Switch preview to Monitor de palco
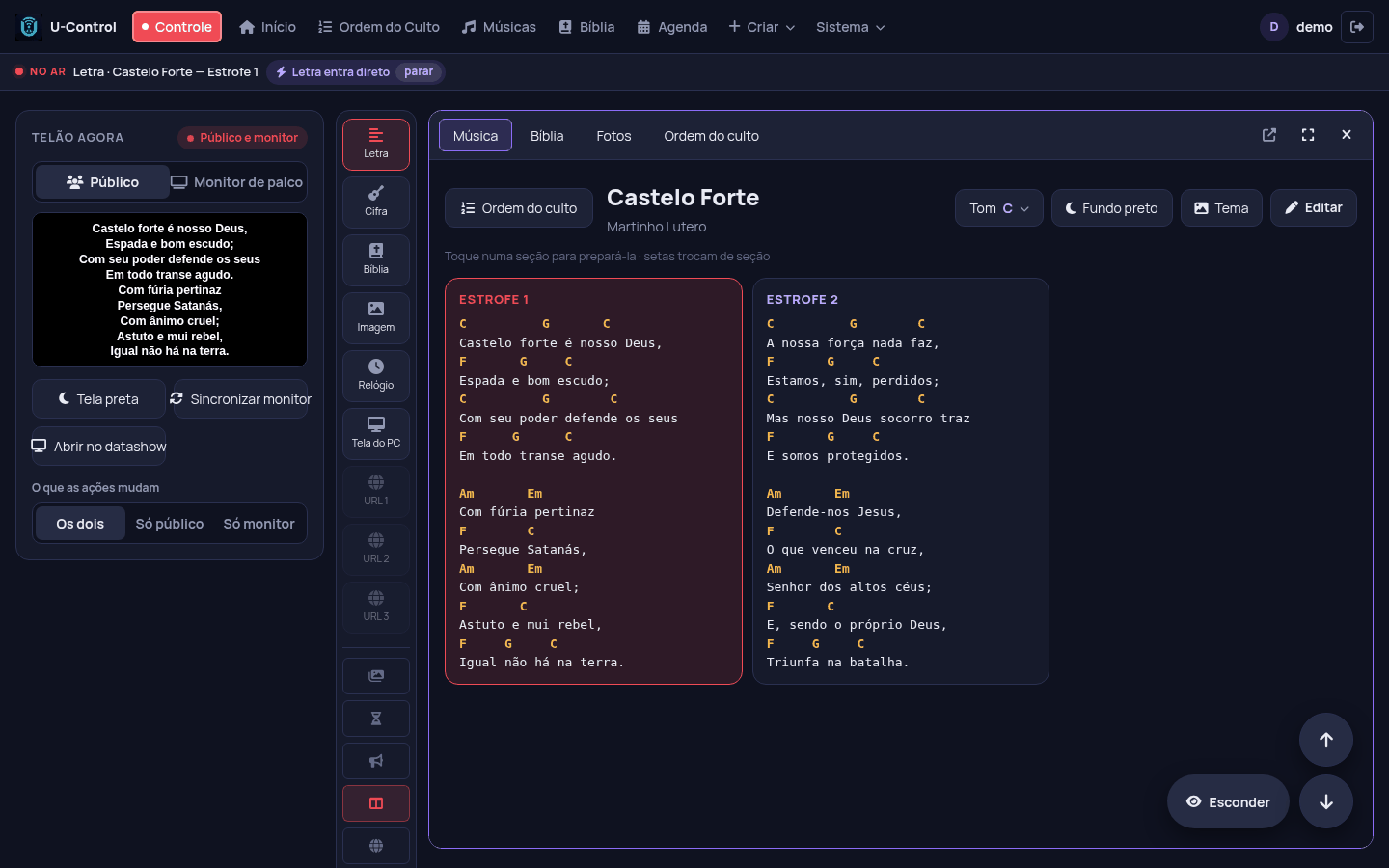 (x=237, y=182)
